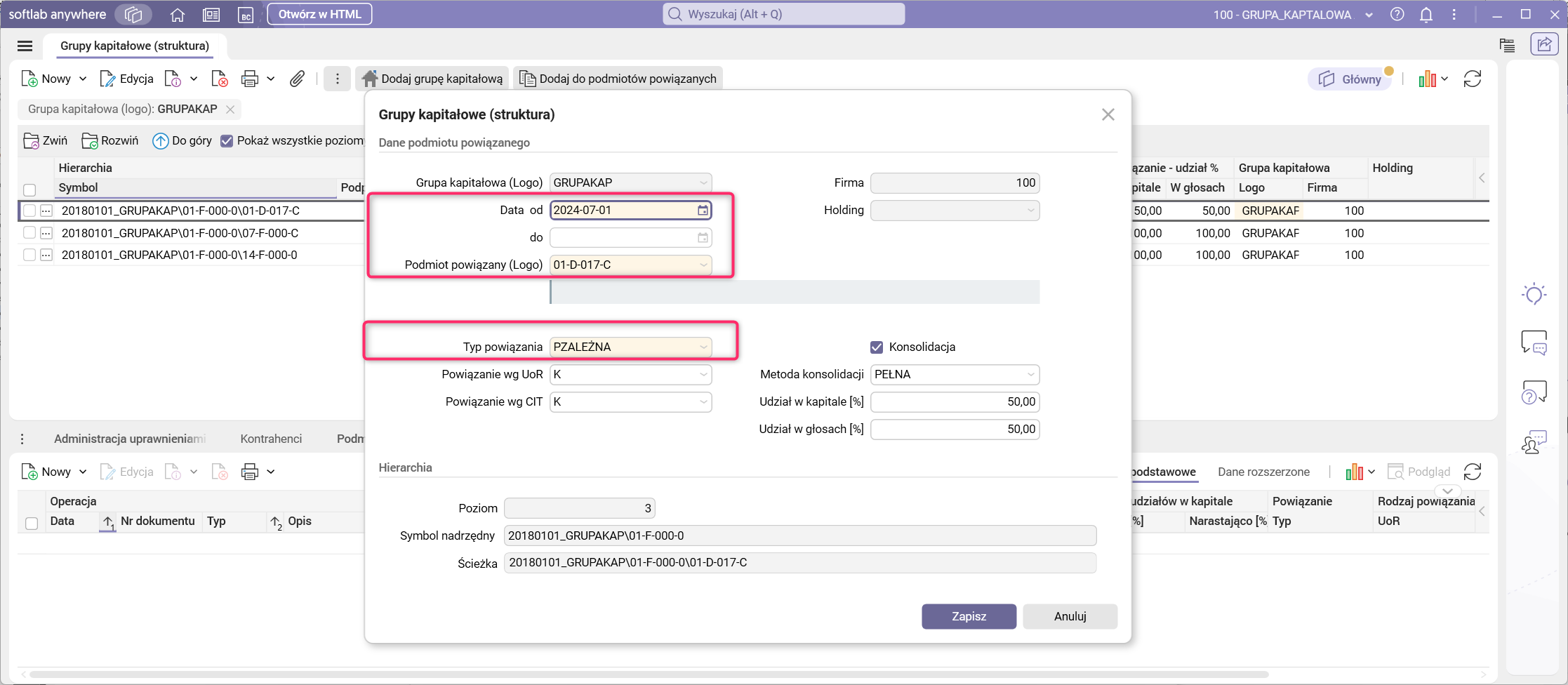
Task: Click the Udział w głosach [%] field
Action: pyautogui.click(x=955, y=430)
